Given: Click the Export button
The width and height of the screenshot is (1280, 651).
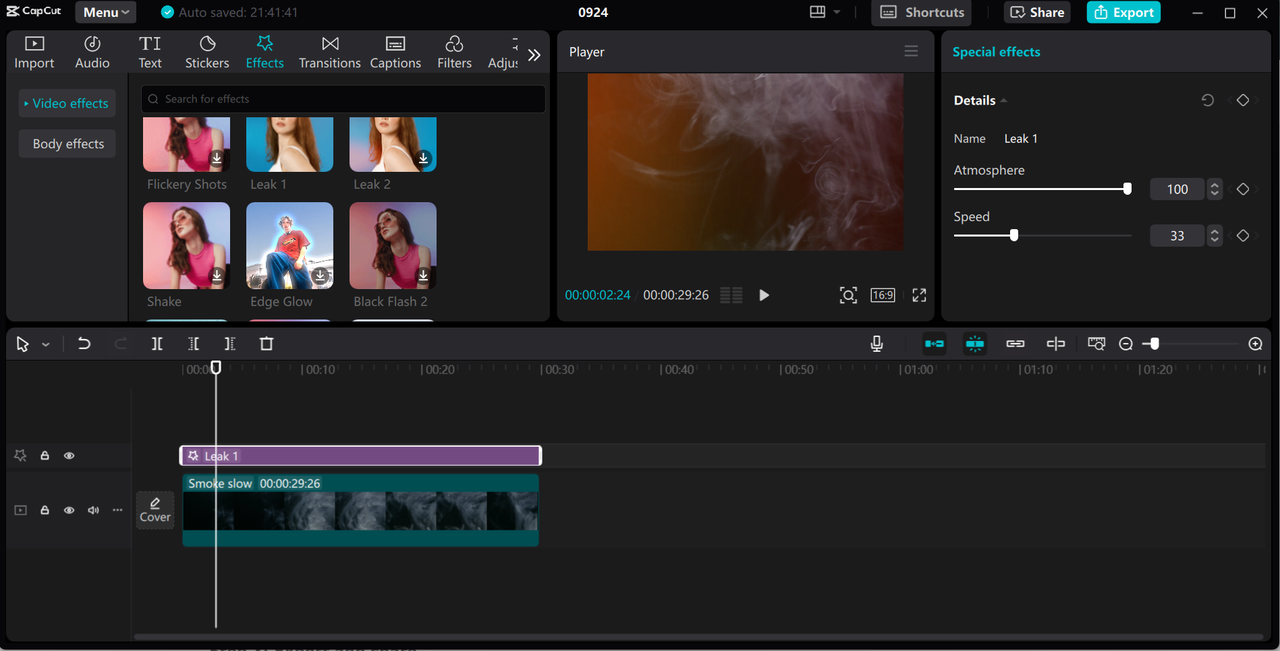Looking at the screenshot, I should pyautogui.click(x=1123, y=12).
